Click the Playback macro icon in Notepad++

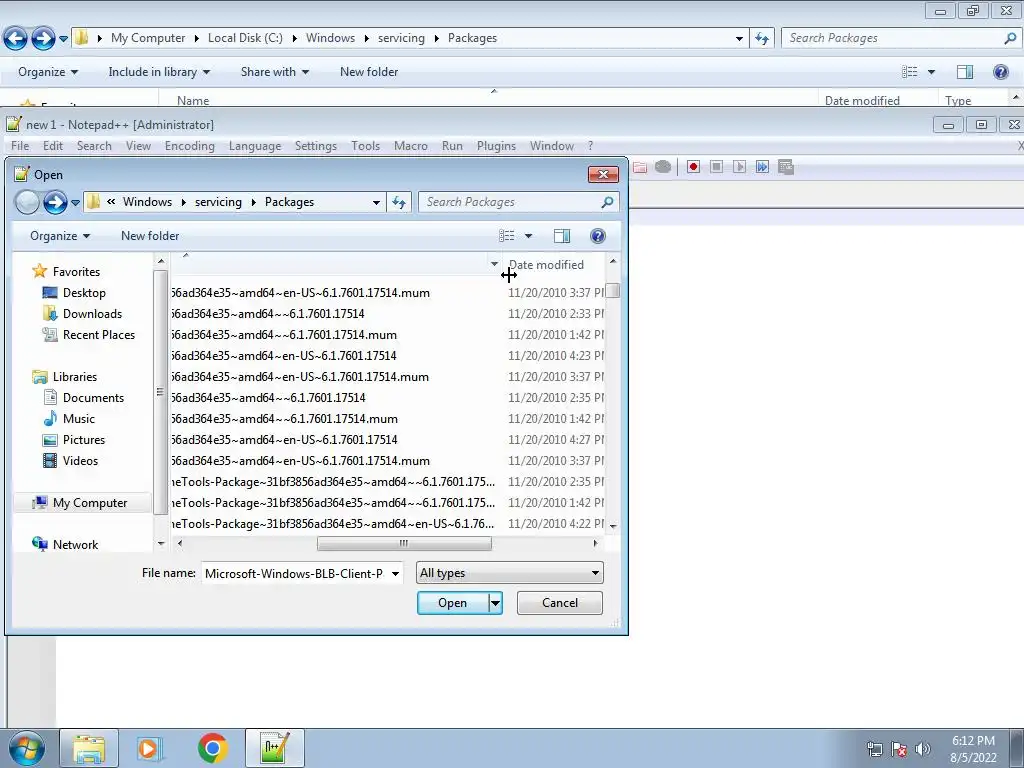click(739, 167)
